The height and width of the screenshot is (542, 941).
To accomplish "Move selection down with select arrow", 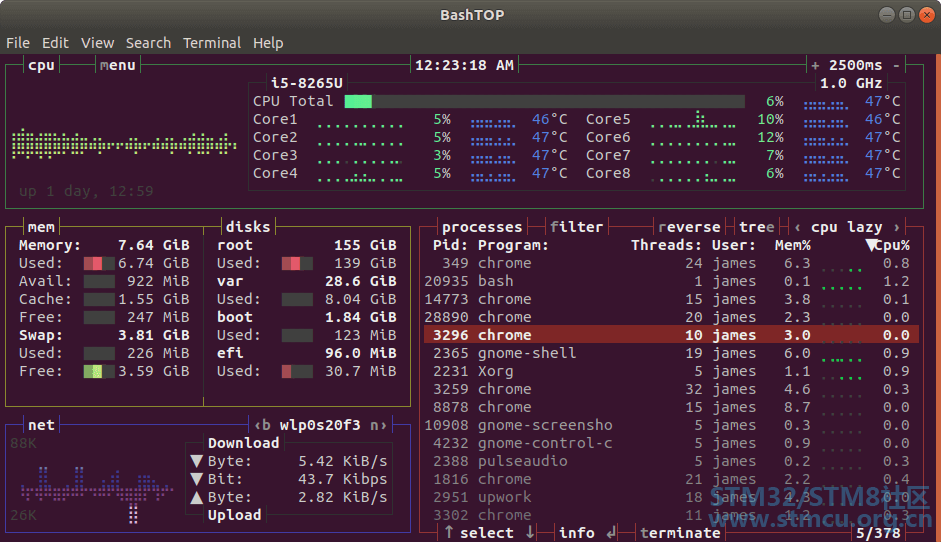I will pyautogui.click(x=530, y=532).
